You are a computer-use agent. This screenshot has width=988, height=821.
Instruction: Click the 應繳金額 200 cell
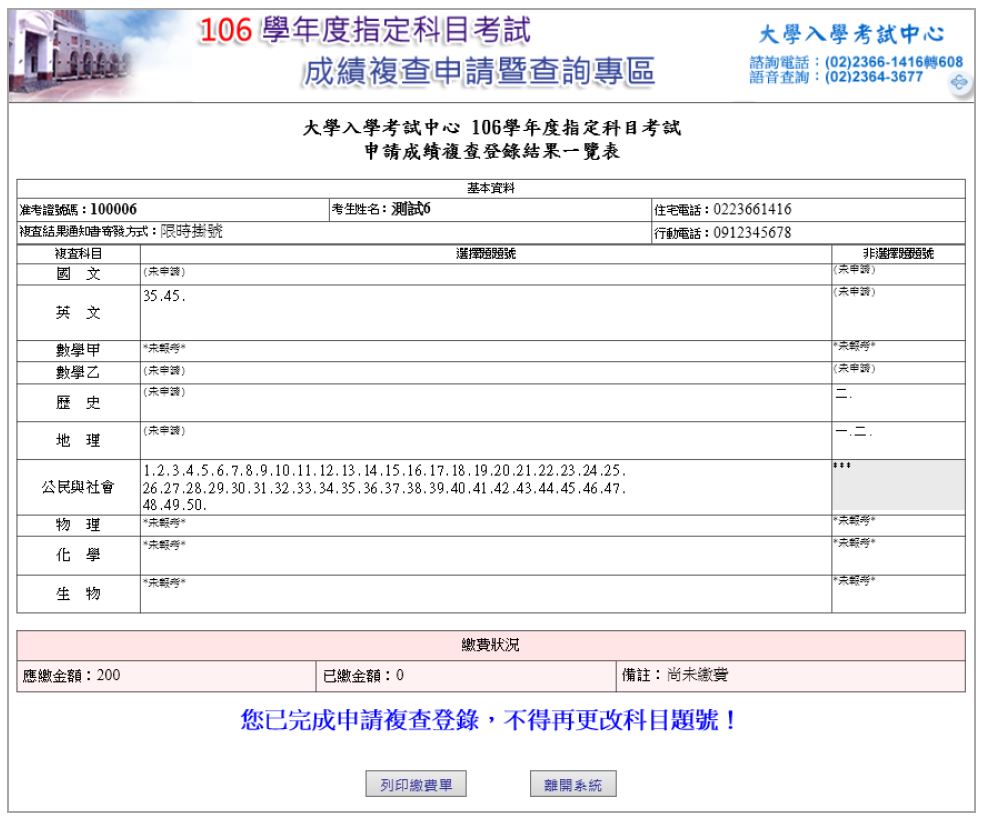[x=166, y=675]
